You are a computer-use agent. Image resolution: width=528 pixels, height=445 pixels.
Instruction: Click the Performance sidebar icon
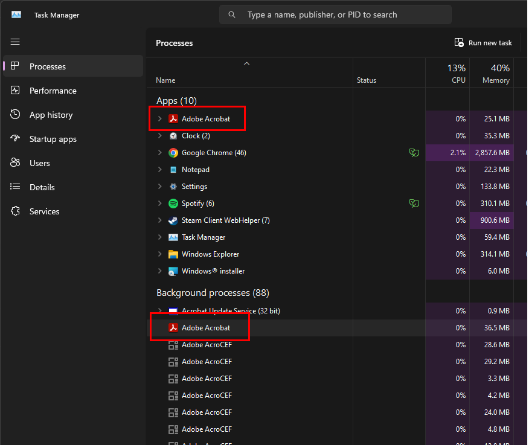pos(15,90)
